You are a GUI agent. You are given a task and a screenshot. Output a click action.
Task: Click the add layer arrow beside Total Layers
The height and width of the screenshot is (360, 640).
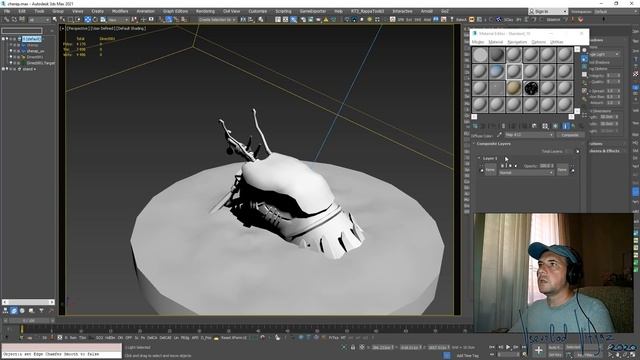pos(578,151)
